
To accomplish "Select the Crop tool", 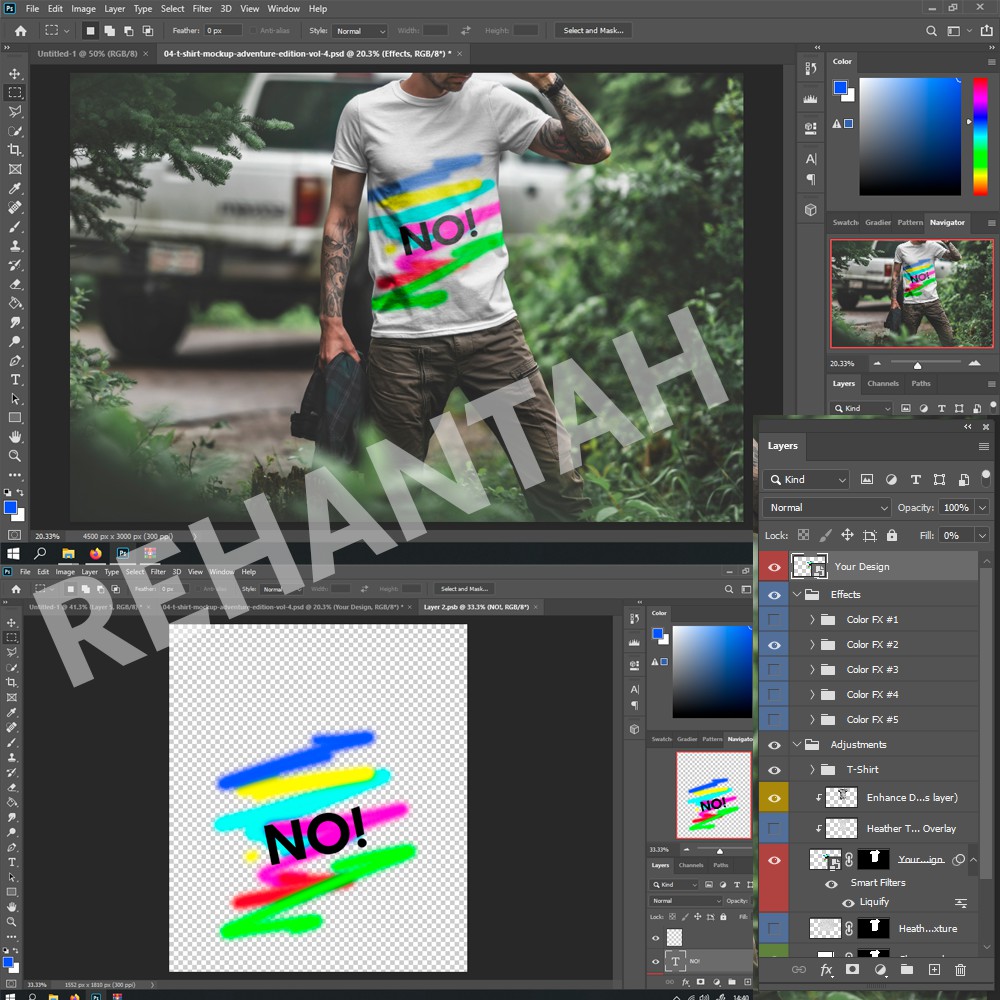I will tap(14, 150).
